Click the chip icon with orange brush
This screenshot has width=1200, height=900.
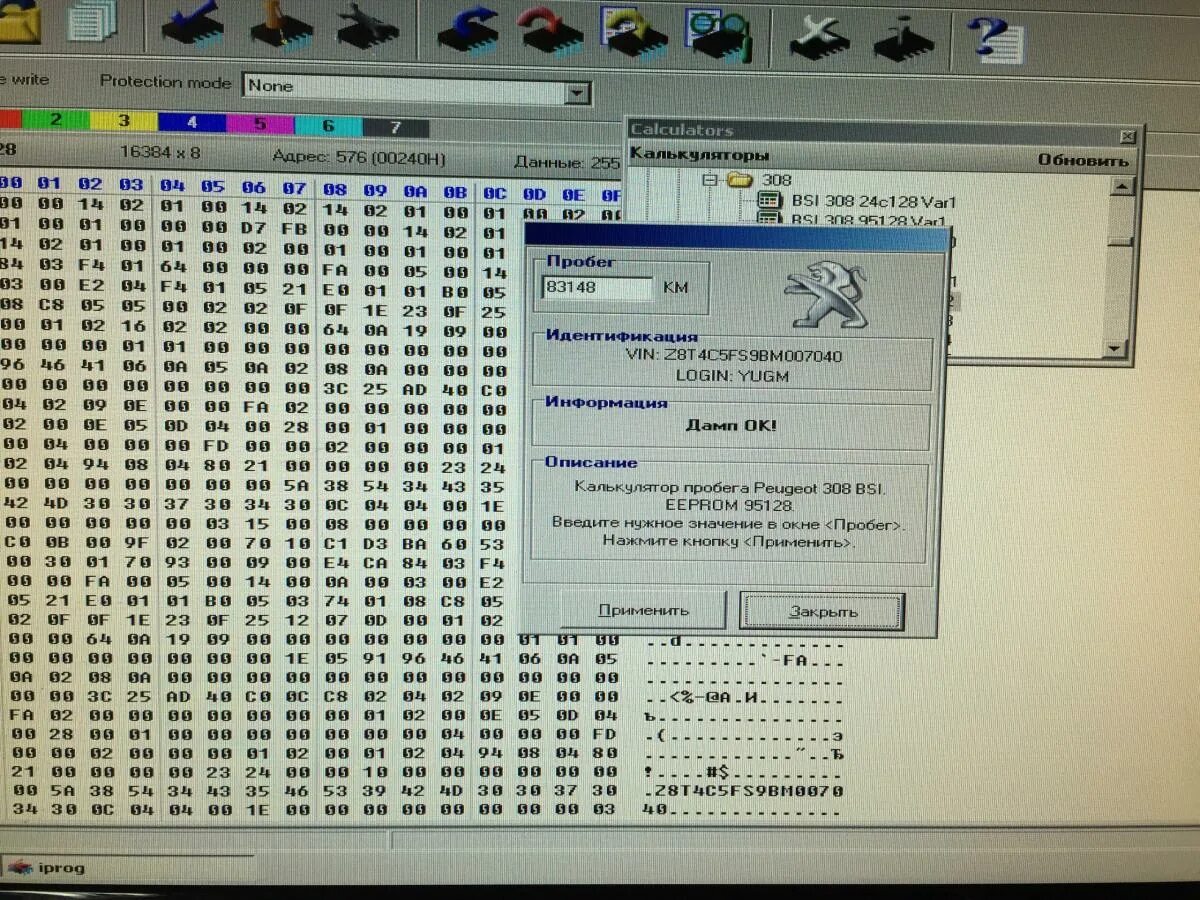(x=280, y=26)
